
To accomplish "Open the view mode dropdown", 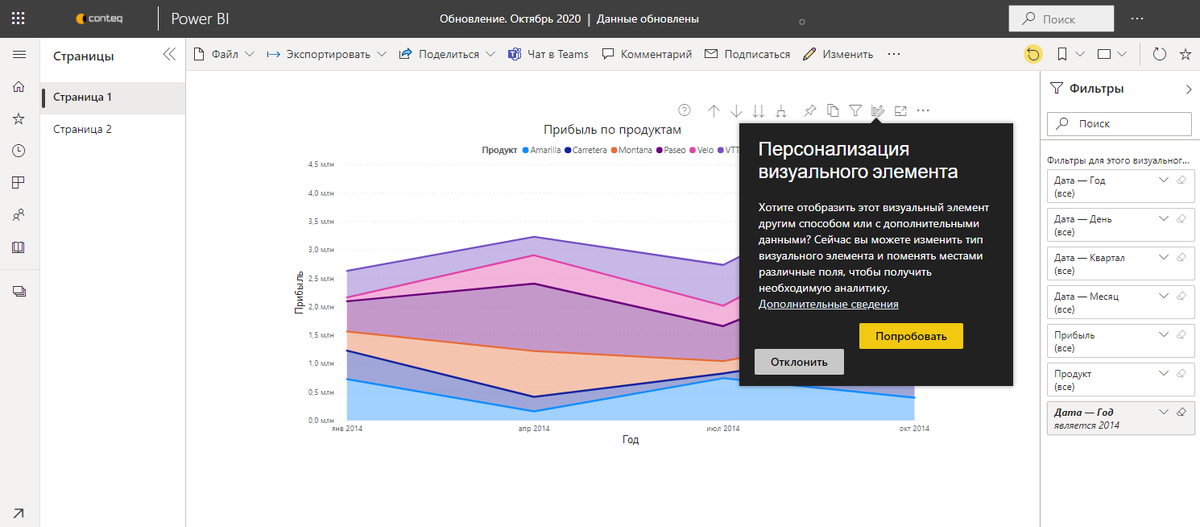I will [1111, 54].
